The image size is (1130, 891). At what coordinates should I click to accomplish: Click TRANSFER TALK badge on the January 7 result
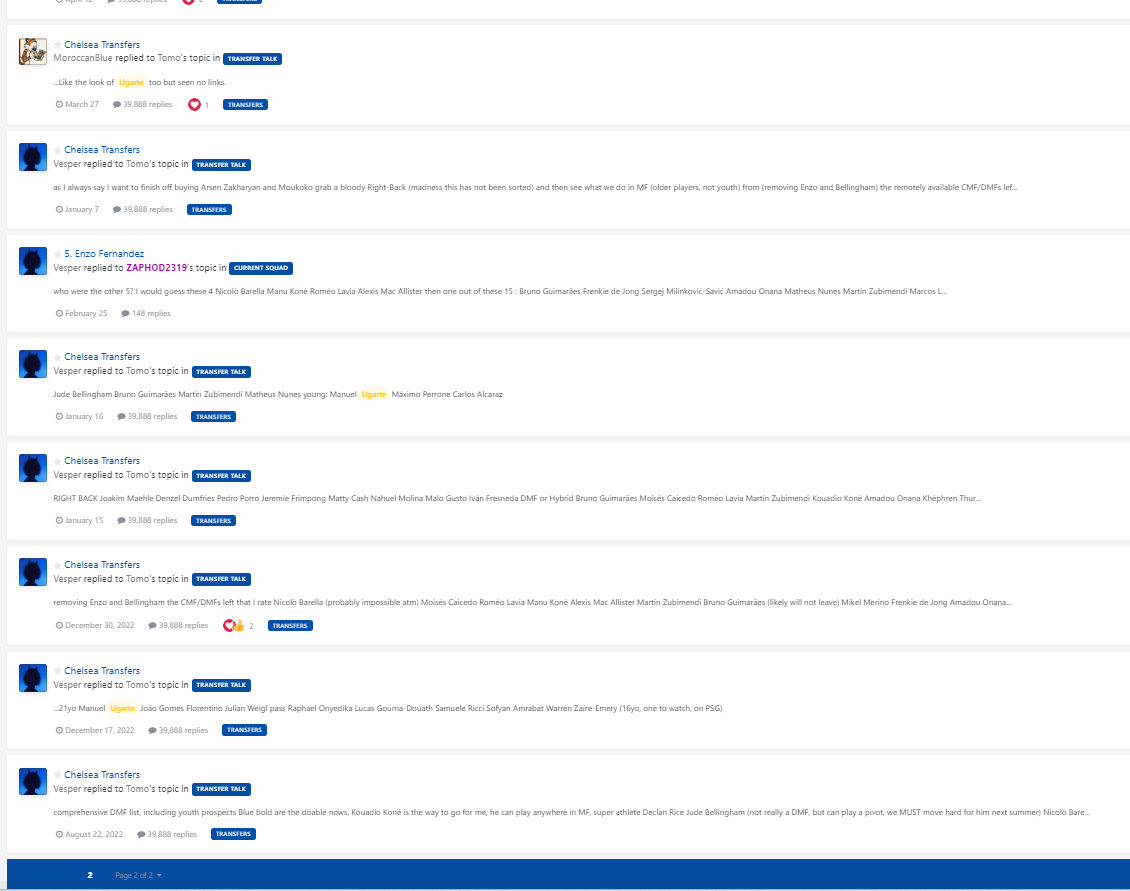click(221, 165)
